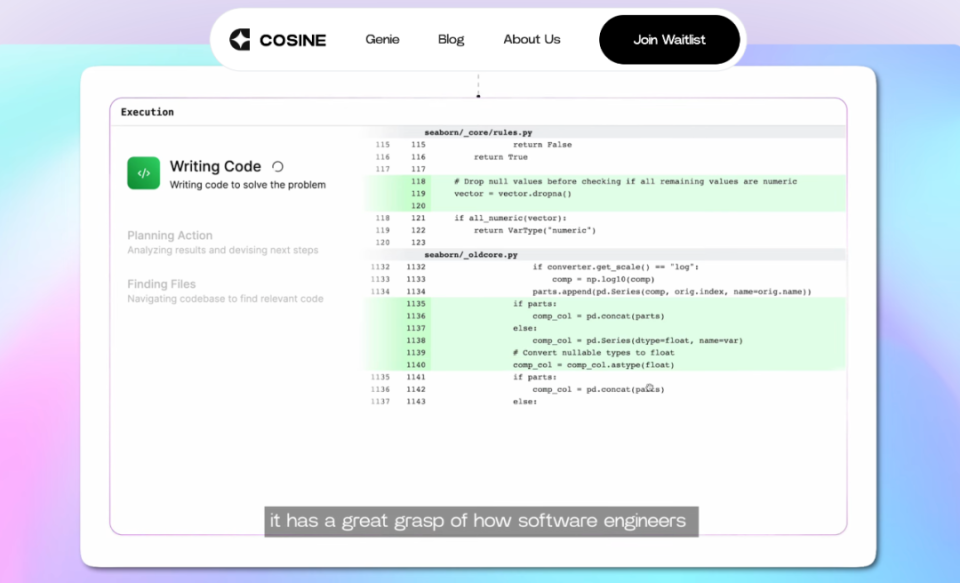Viewport: 960px width, 583px height.
Task: Click the Cosine logo icon
Action: pos(240,40)
